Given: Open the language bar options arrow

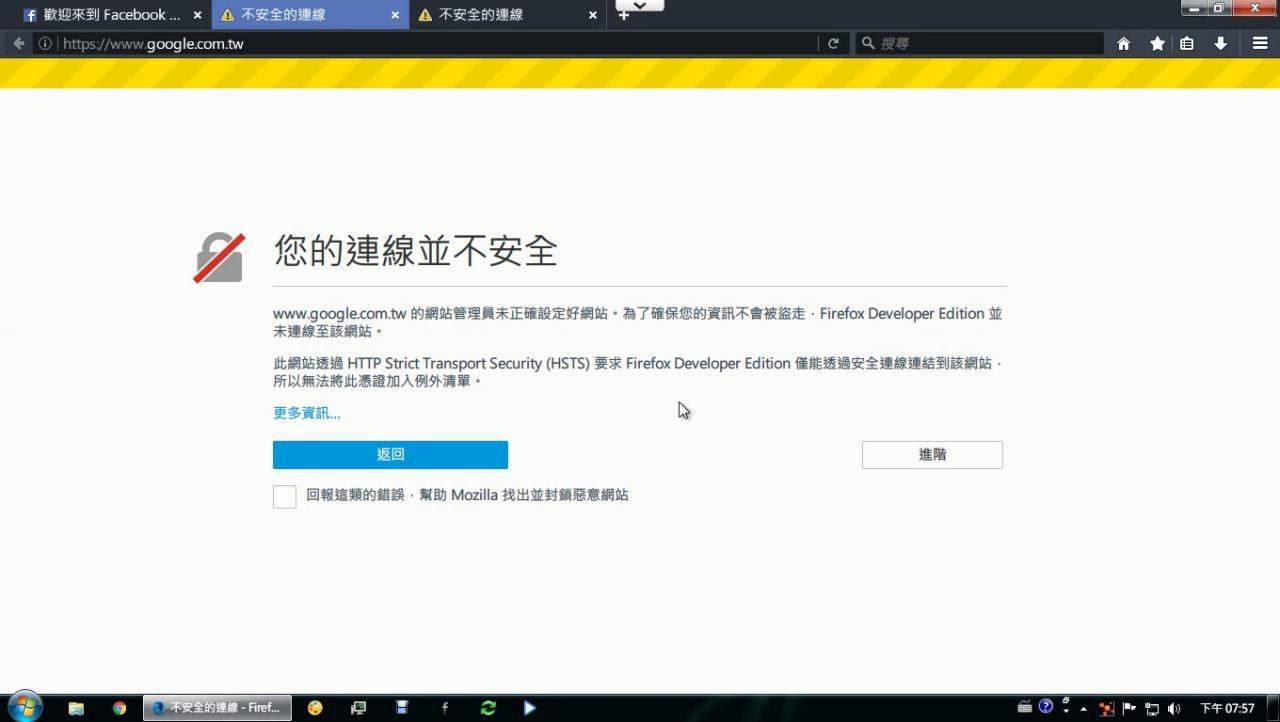Looking at the screenshot, I should pyautogui.click(x=1066, y=711).
